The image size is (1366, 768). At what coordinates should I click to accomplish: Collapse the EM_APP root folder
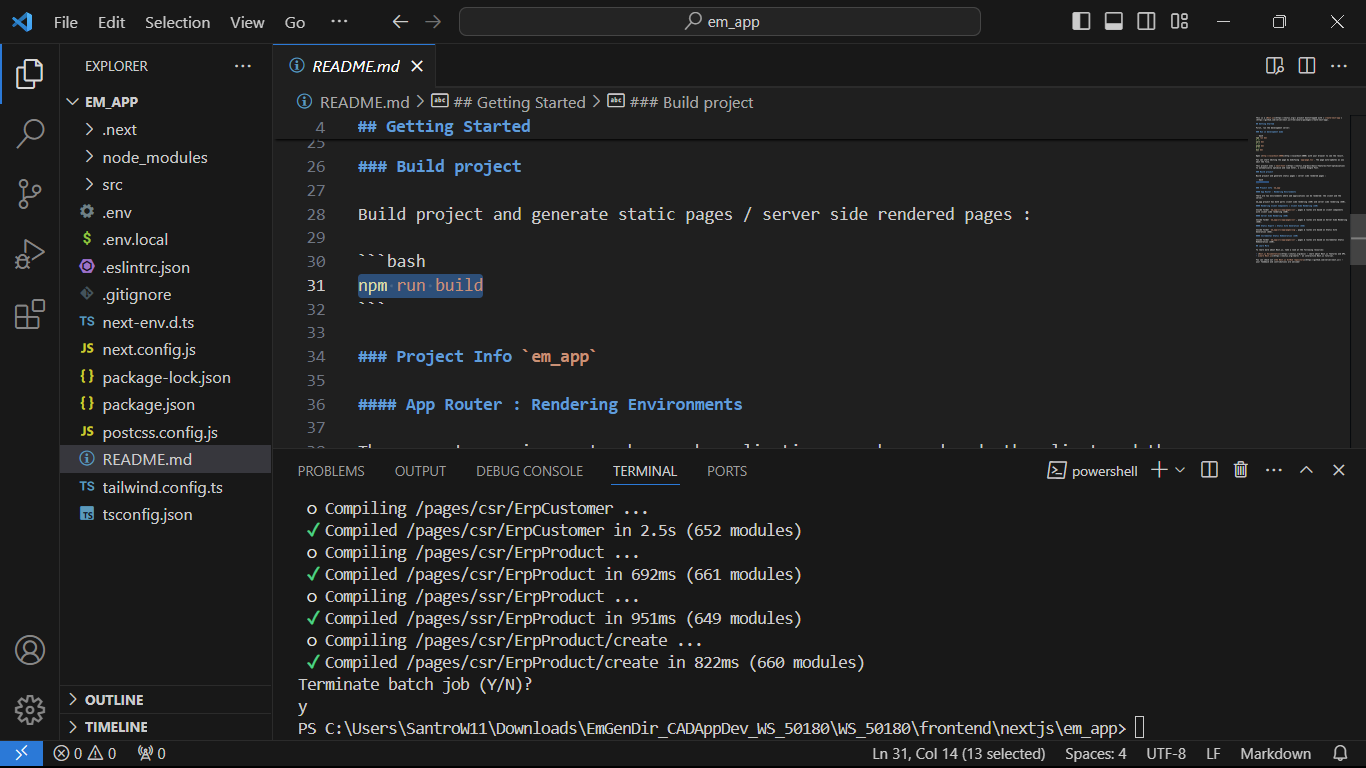165,102
